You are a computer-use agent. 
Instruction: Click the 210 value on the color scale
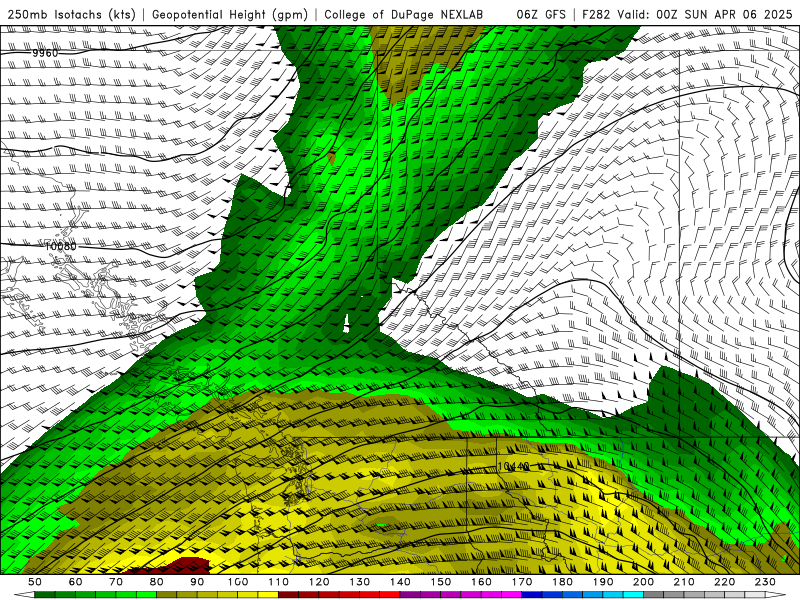coord(684,582)
